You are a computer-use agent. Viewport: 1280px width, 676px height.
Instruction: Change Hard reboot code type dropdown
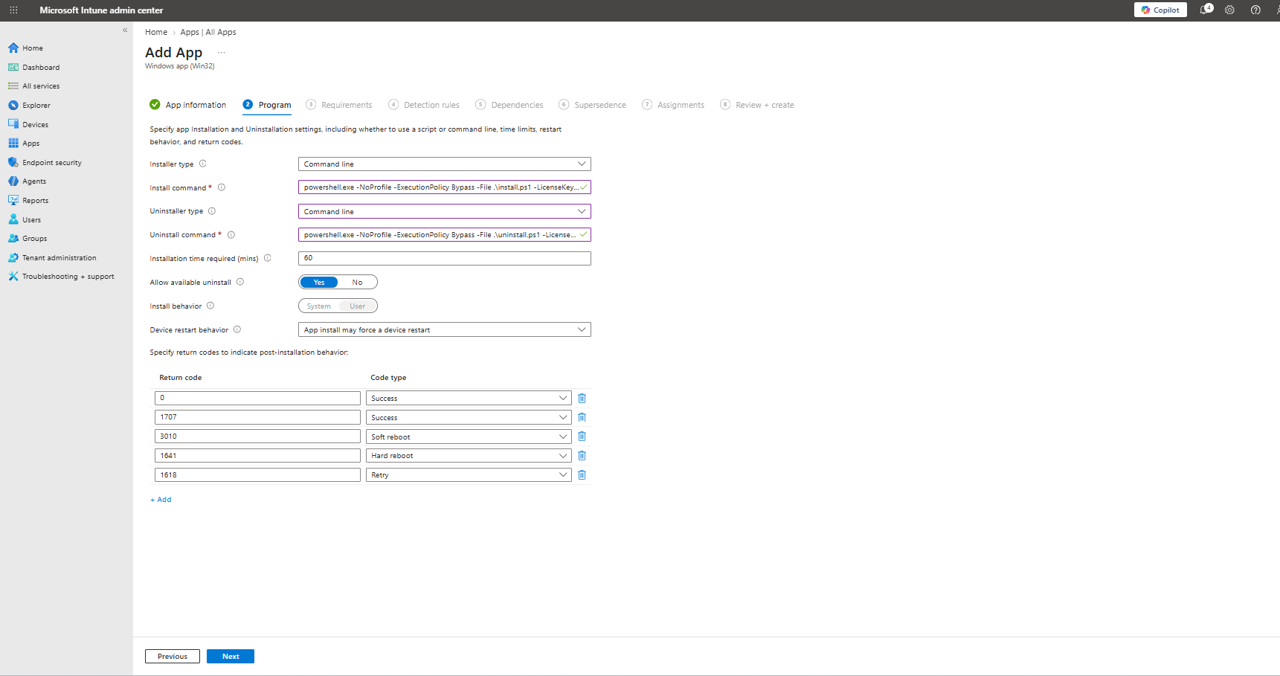tap(469, 455)
